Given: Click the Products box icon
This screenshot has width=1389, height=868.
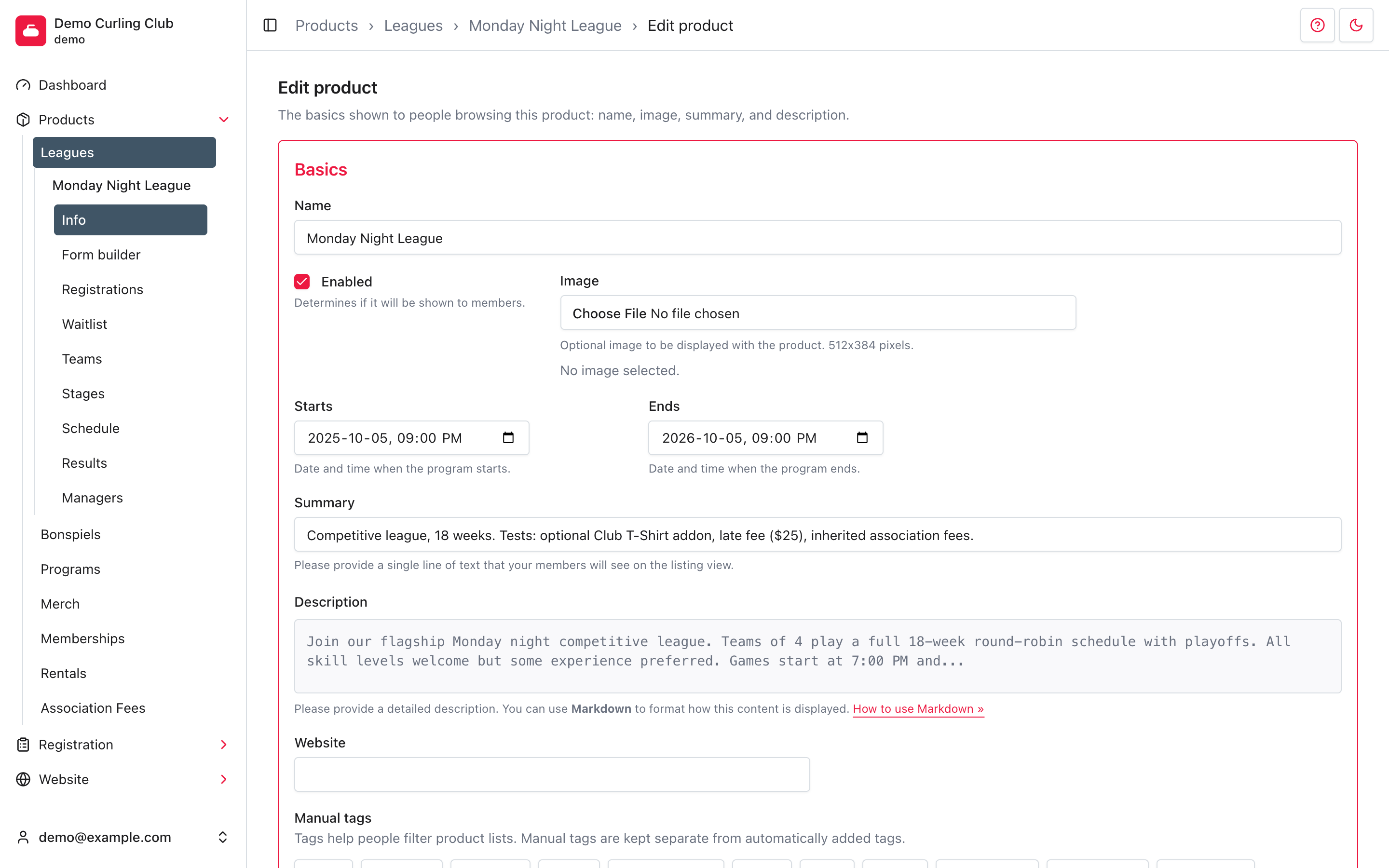Looking at the screenshot, I should tap(23, 120).
